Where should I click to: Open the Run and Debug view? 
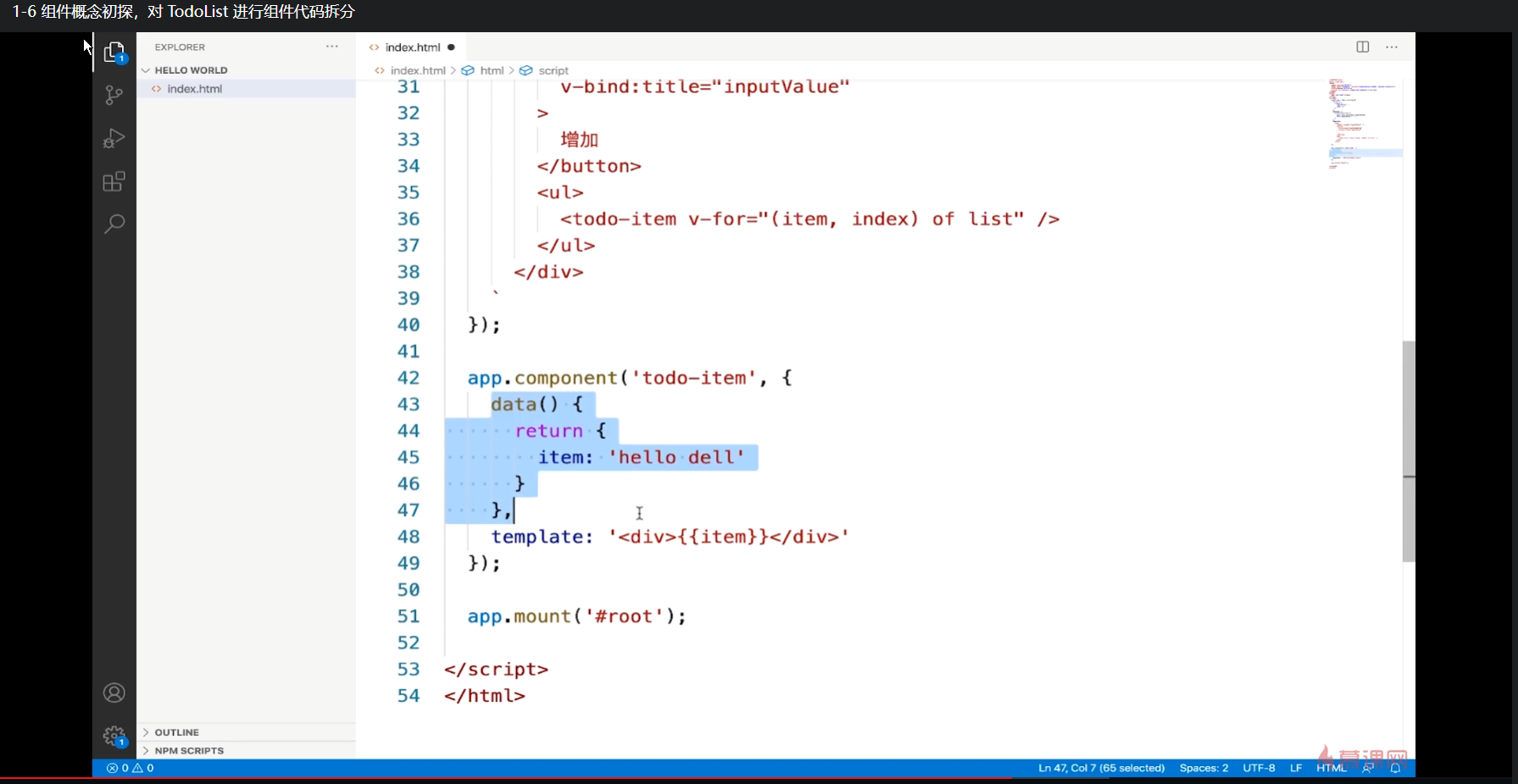click(114, 138)
